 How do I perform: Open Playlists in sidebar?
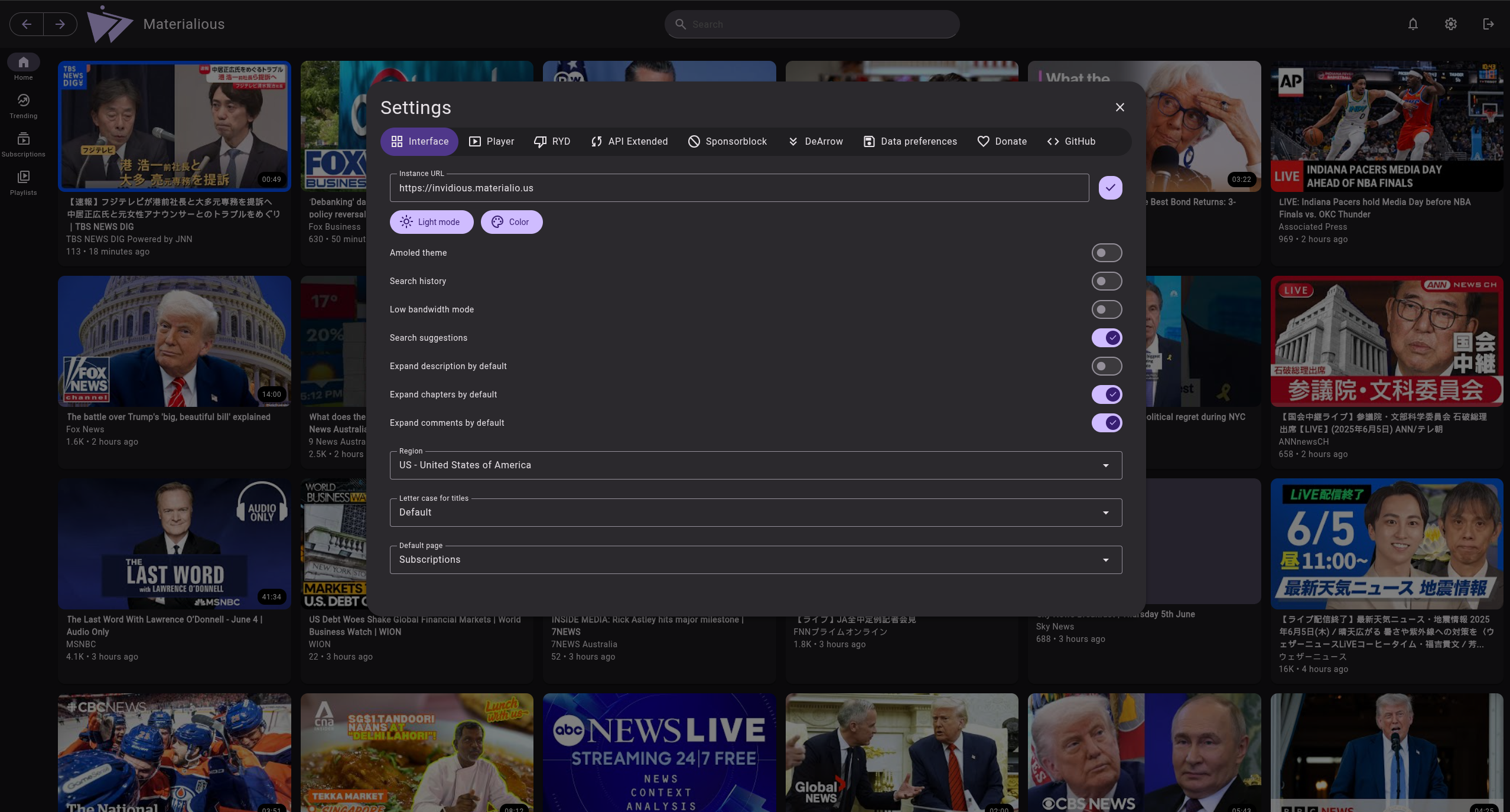point(24,182)
